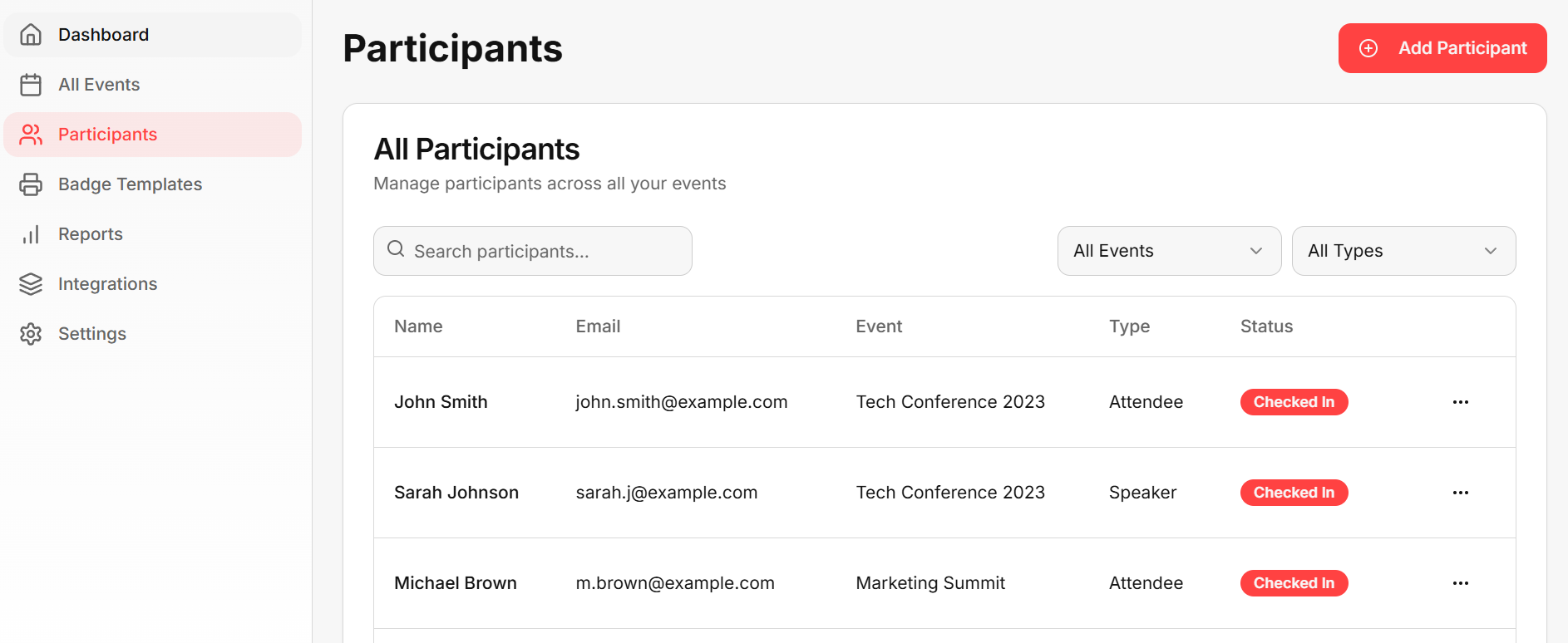Expand the All Events filter dropdown
The height and width of the screenshot is (643, 1568).
coord(1169,251)
